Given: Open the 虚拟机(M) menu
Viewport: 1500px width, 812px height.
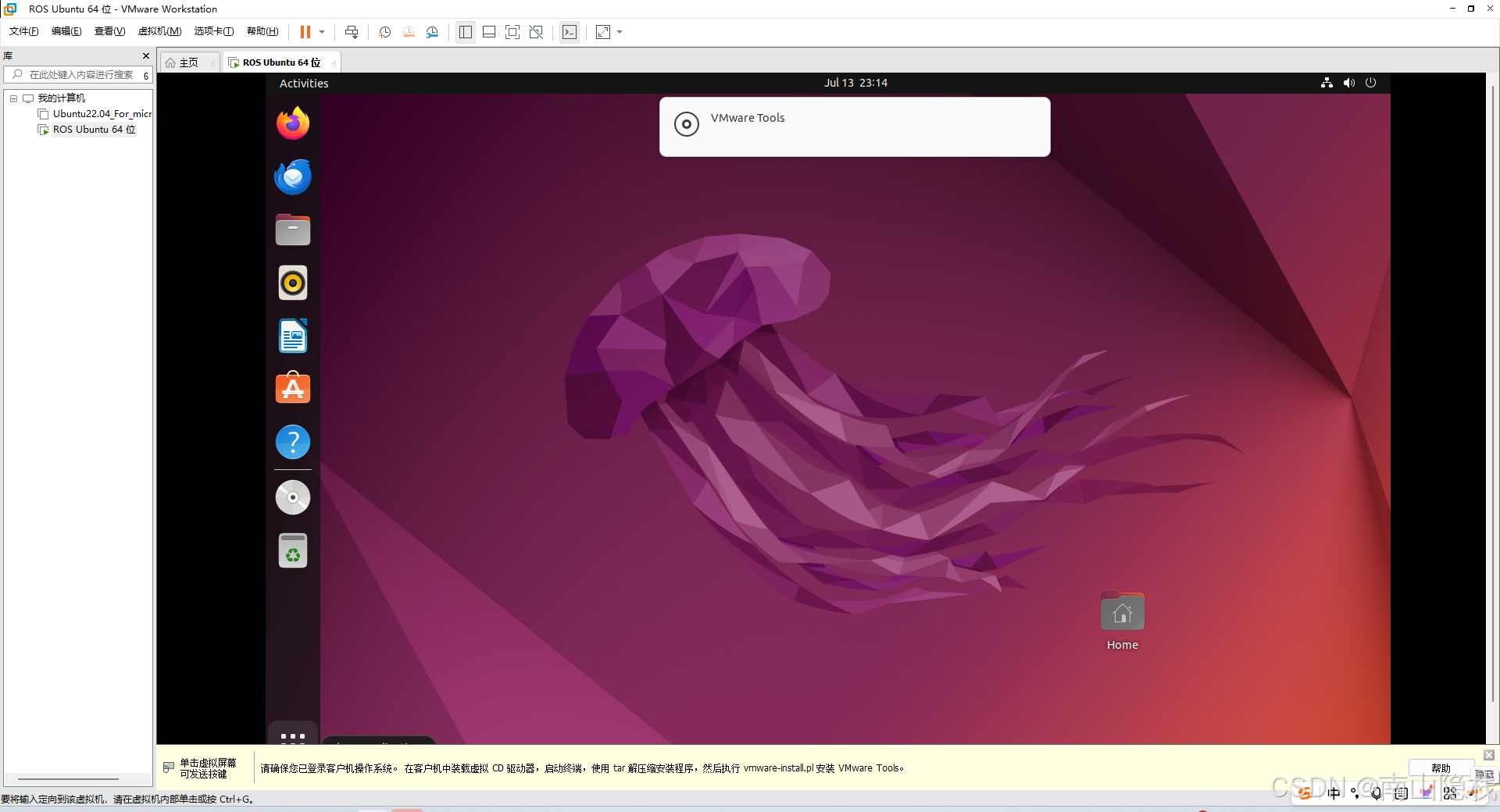Looking at the screenshot, I should click(159, 31).
